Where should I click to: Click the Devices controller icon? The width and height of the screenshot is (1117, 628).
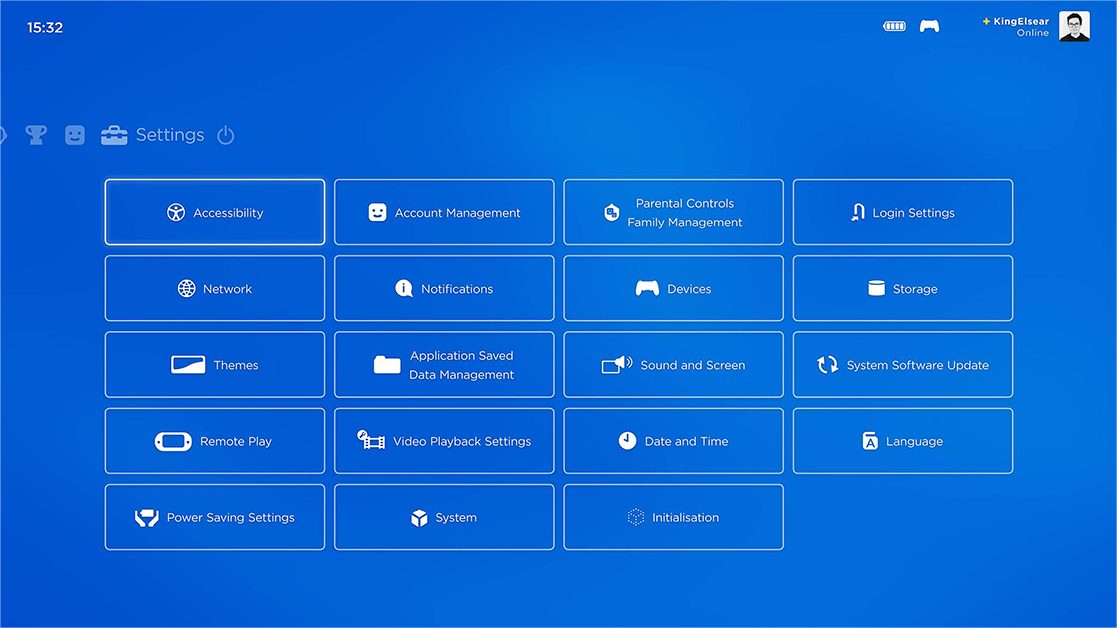pos(647,289)
